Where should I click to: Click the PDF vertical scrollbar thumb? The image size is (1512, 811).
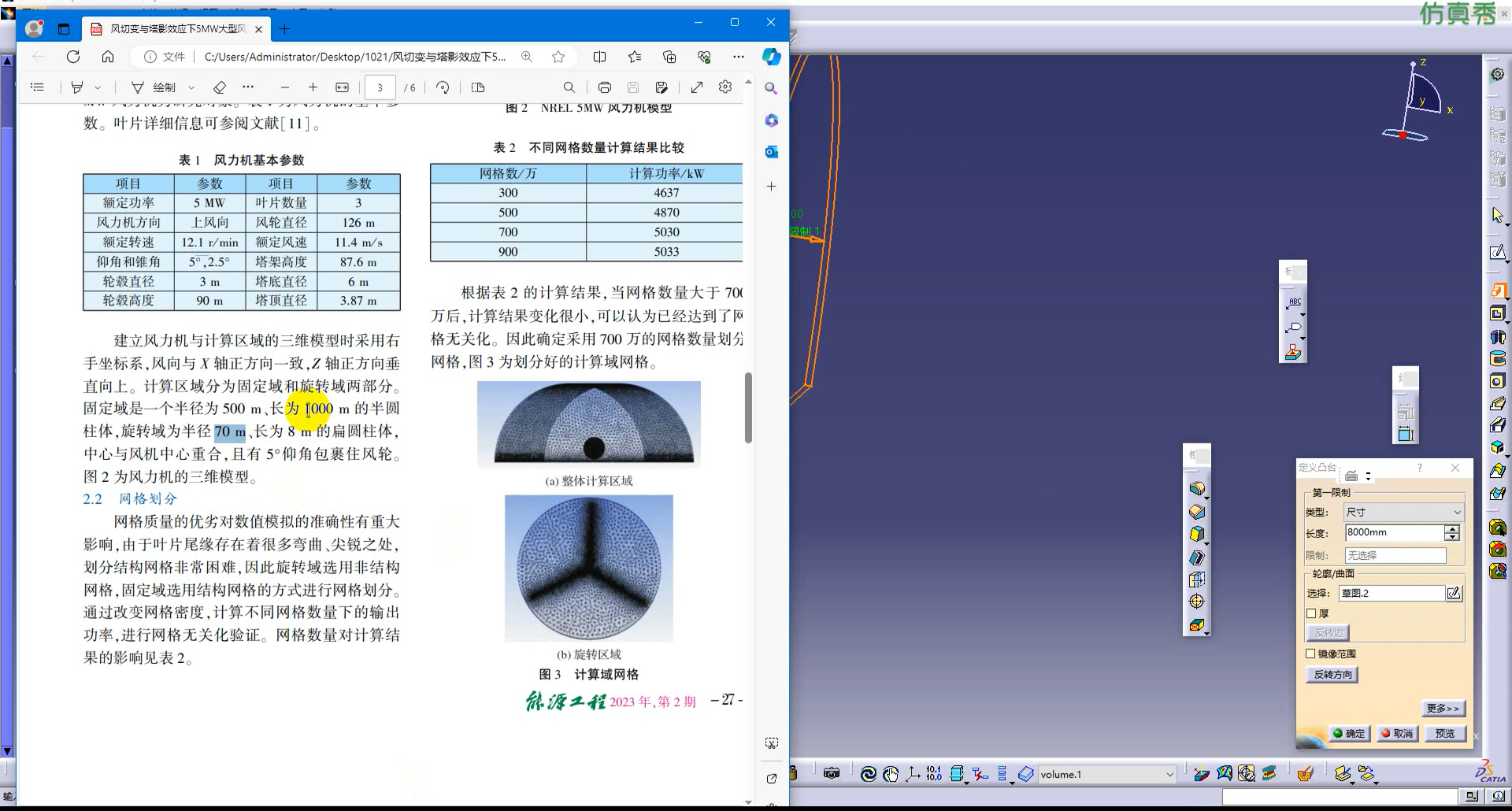tap(748, 408)
